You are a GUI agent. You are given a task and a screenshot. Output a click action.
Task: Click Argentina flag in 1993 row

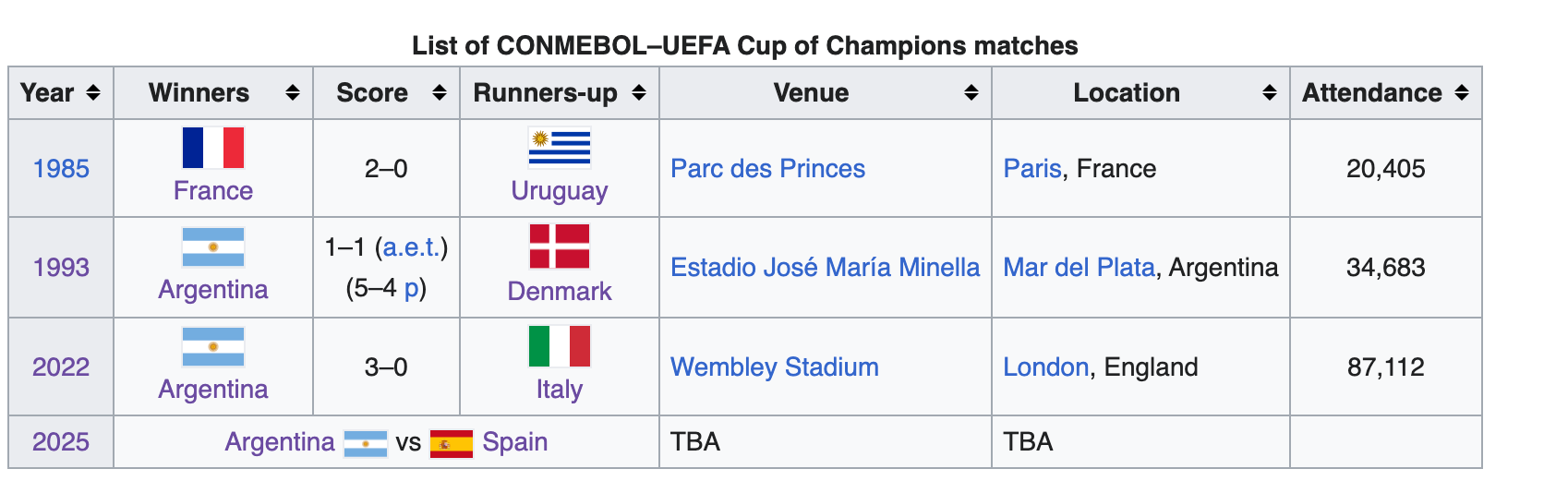click(213, 247)
